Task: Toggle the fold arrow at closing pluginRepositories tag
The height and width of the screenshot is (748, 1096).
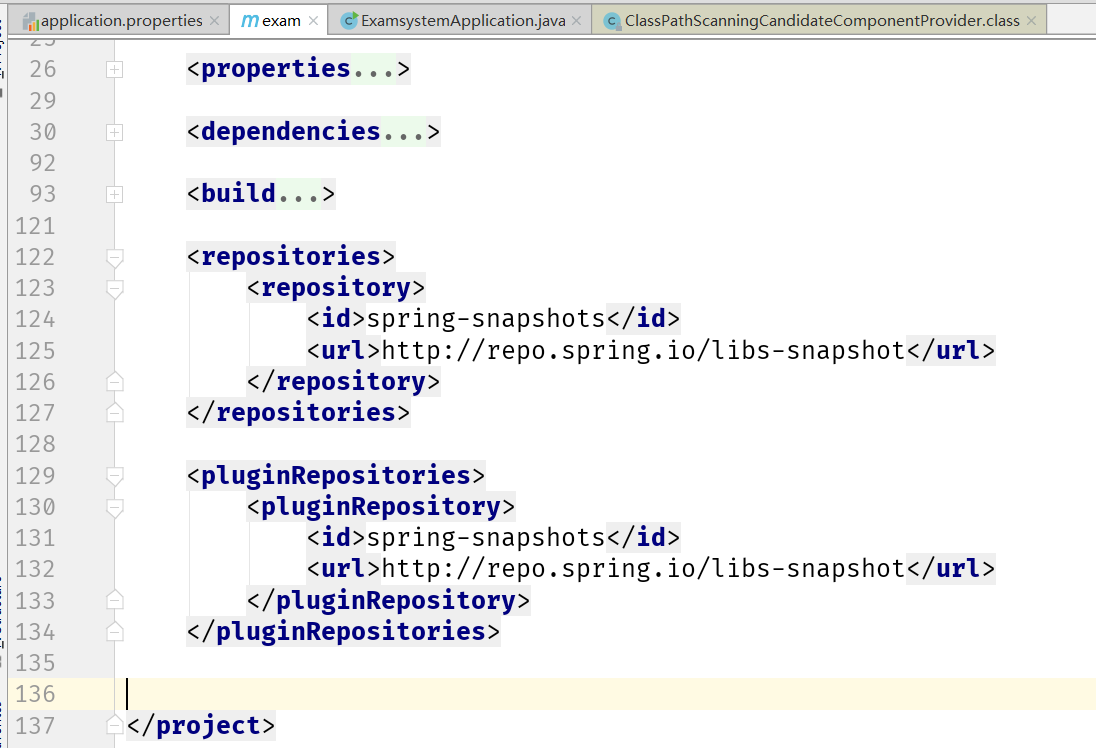Action: pyautogui.click(x=114, y=631)
